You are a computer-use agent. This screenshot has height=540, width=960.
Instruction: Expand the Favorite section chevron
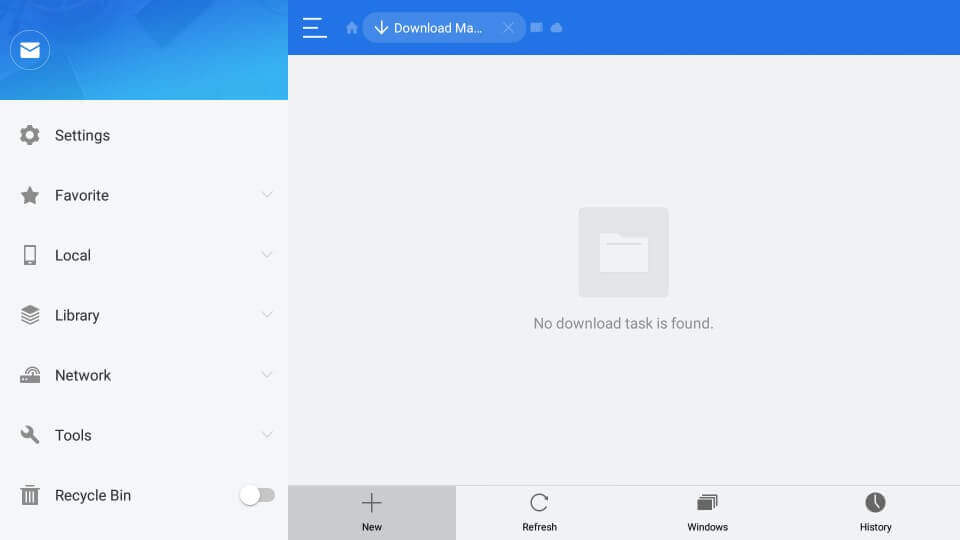(267, 195)
